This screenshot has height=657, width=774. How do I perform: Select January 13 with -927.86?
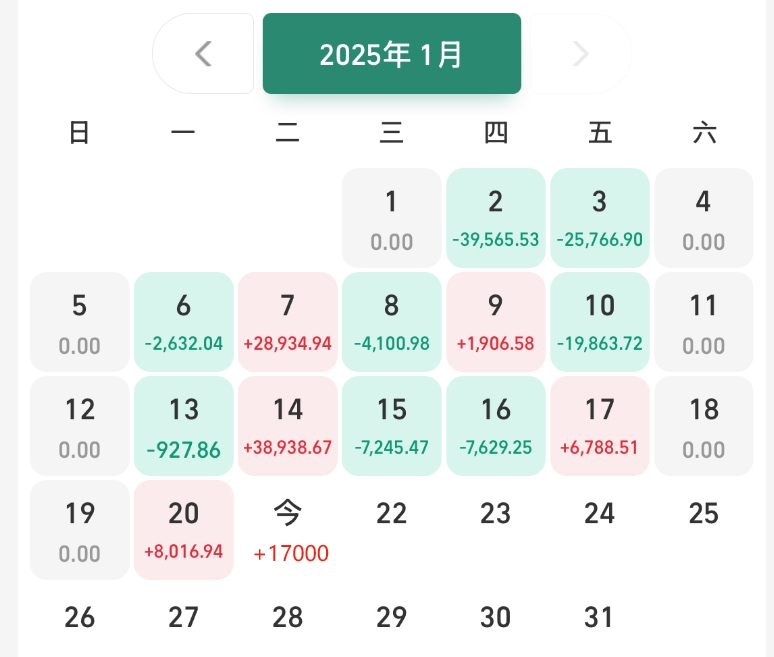pyautogui.click(x=184, y=426)
